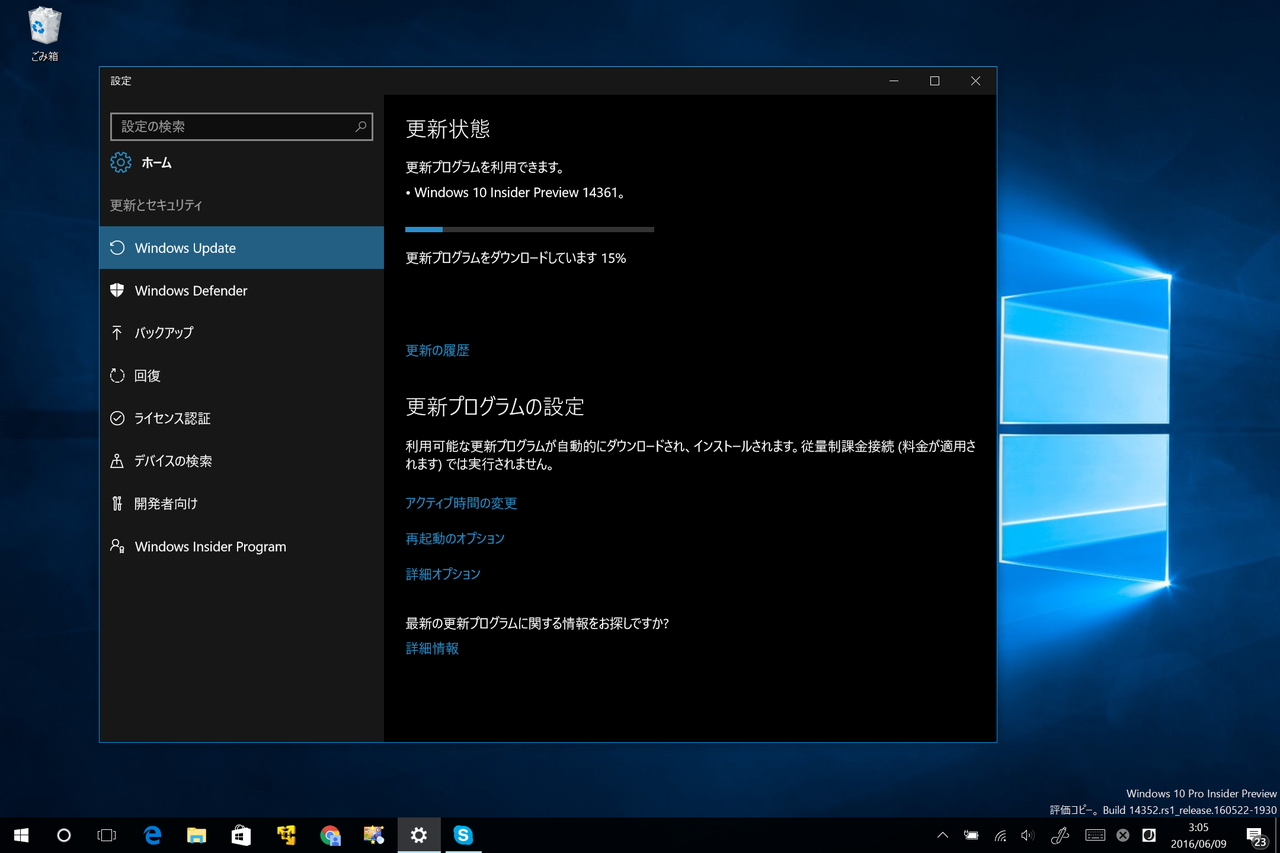This screenshot has height=853, width=1280.
Task: Open Windows Defender settings
Action: pyautogui.click(x=190, y=290)
